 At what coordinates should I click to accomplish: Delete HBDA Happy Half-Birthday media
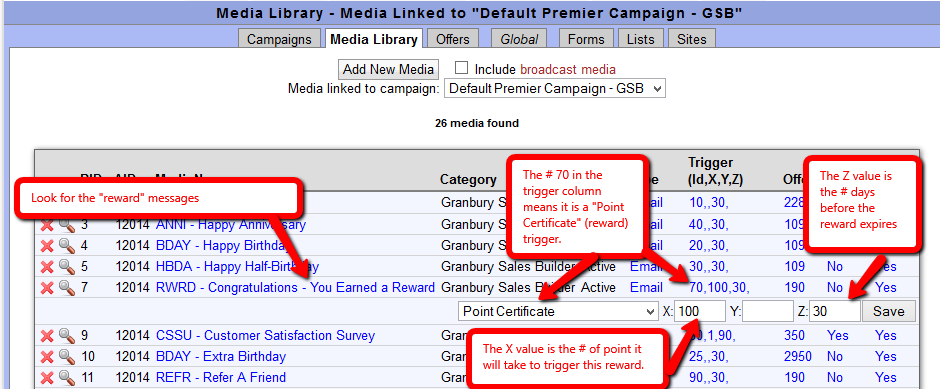47,267
